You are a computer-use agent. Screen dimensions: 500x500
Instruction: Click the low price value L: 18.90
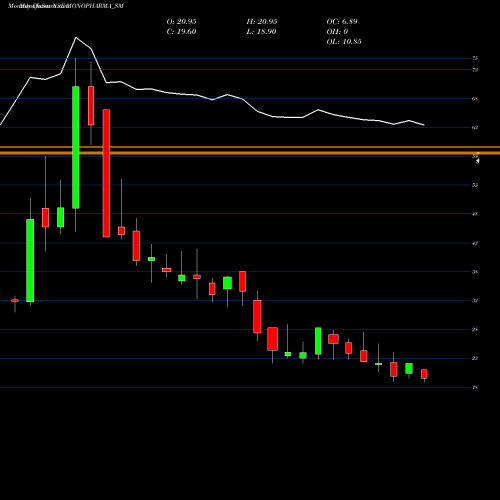(x=261, y=32)
